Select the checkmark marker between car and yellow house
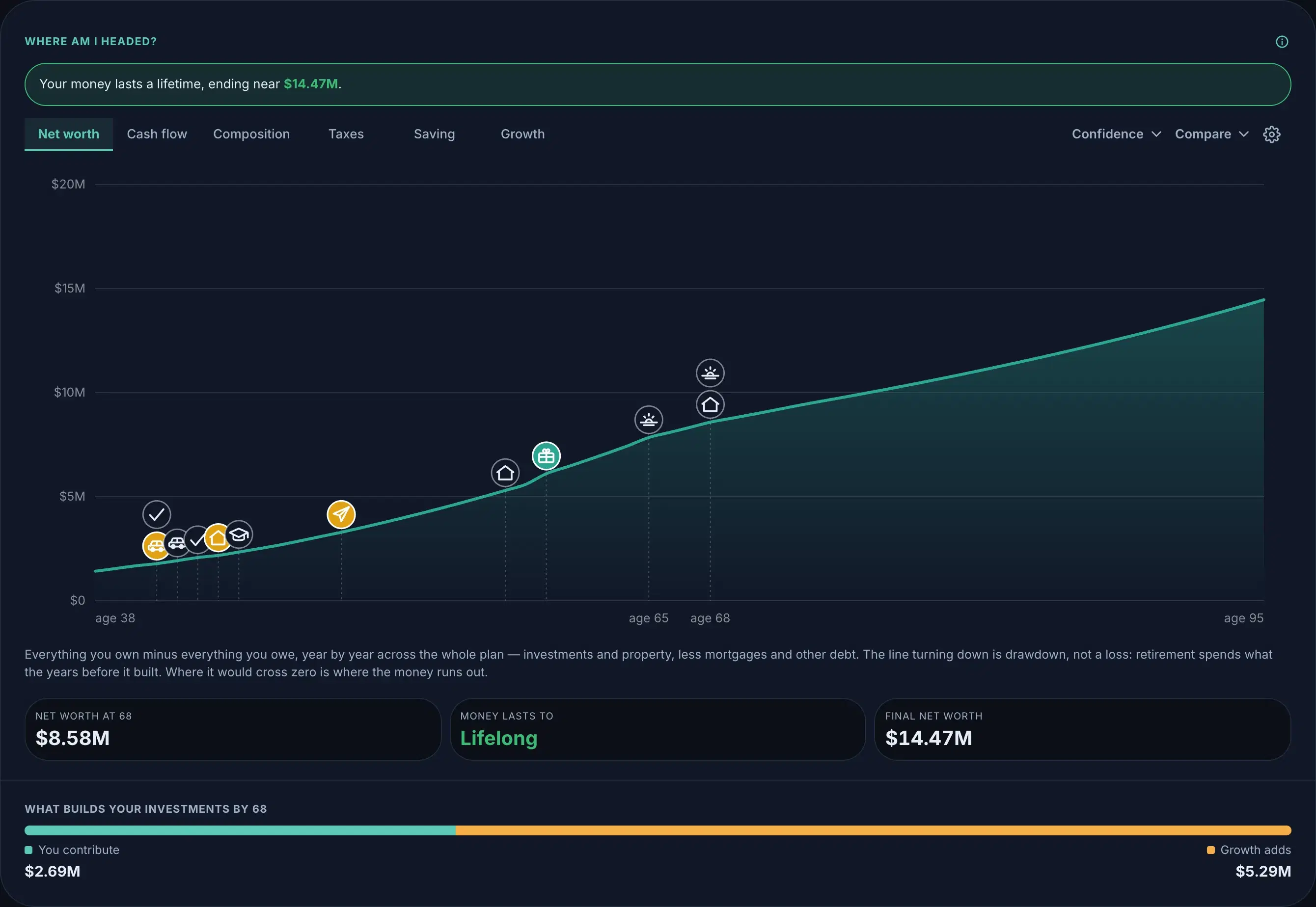Viewport: 1316px width, 907px height. pyautogui.click(x=197, y=540)
